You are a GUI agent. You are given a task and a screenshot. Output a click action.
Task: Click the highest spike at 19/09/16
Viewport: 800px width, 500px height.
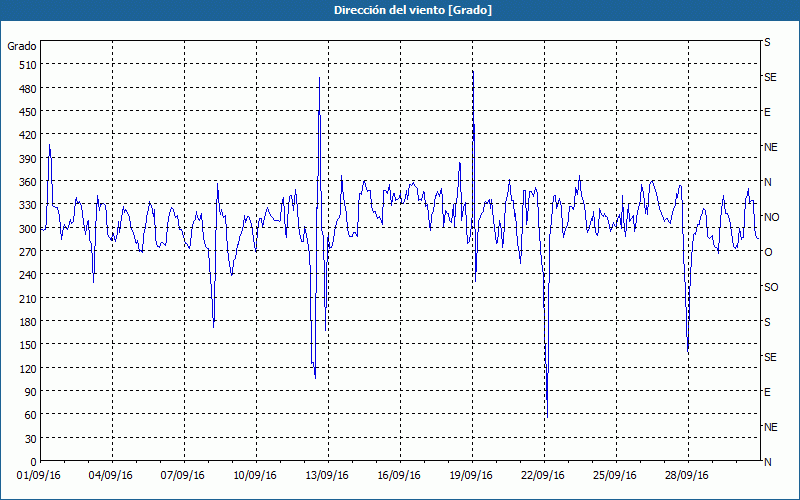point(473,71)
